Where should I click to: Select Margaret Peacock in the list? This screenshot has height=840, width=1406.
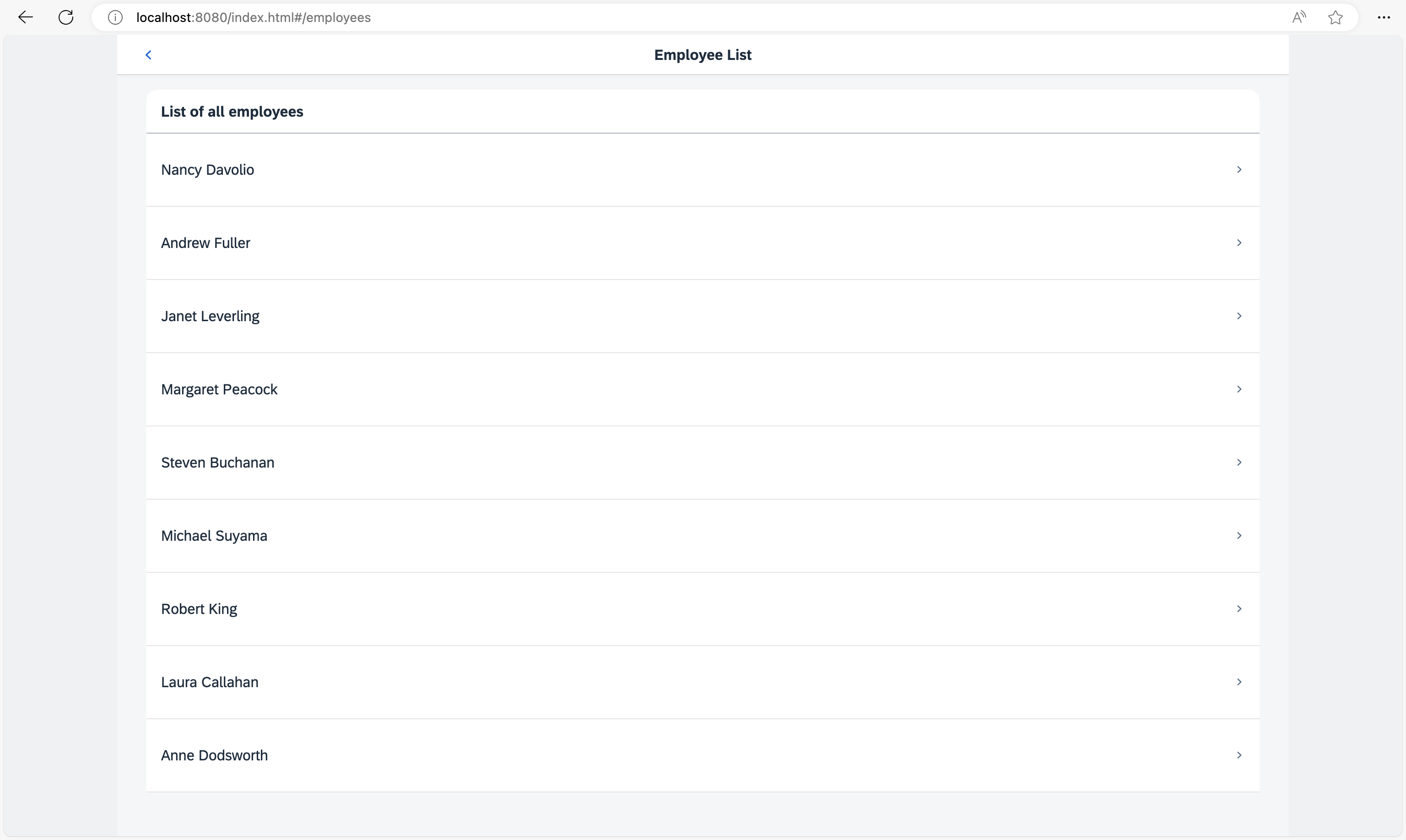702,389
